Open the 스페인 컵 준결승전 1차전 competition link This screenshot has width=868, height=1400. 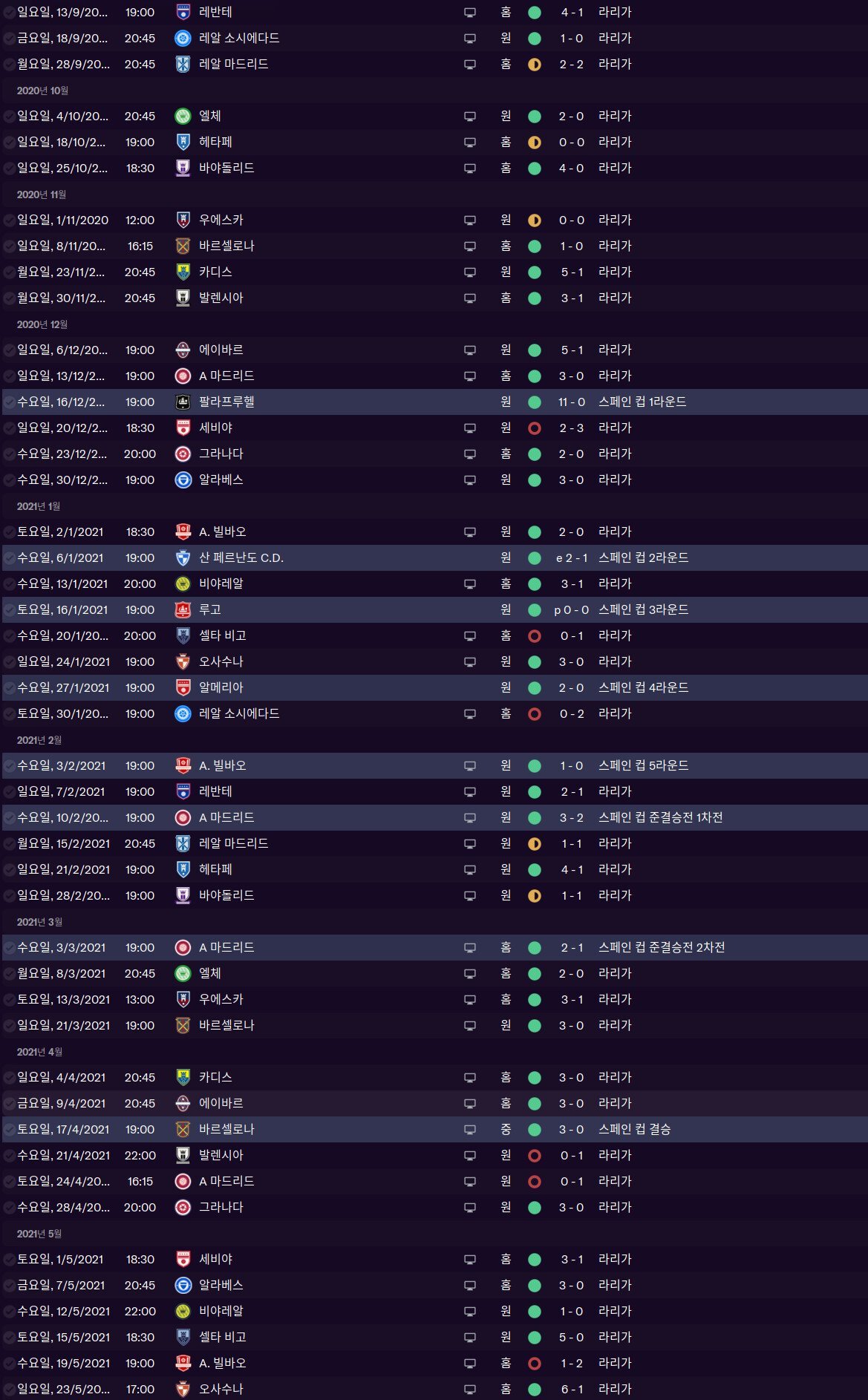(661, 817)
